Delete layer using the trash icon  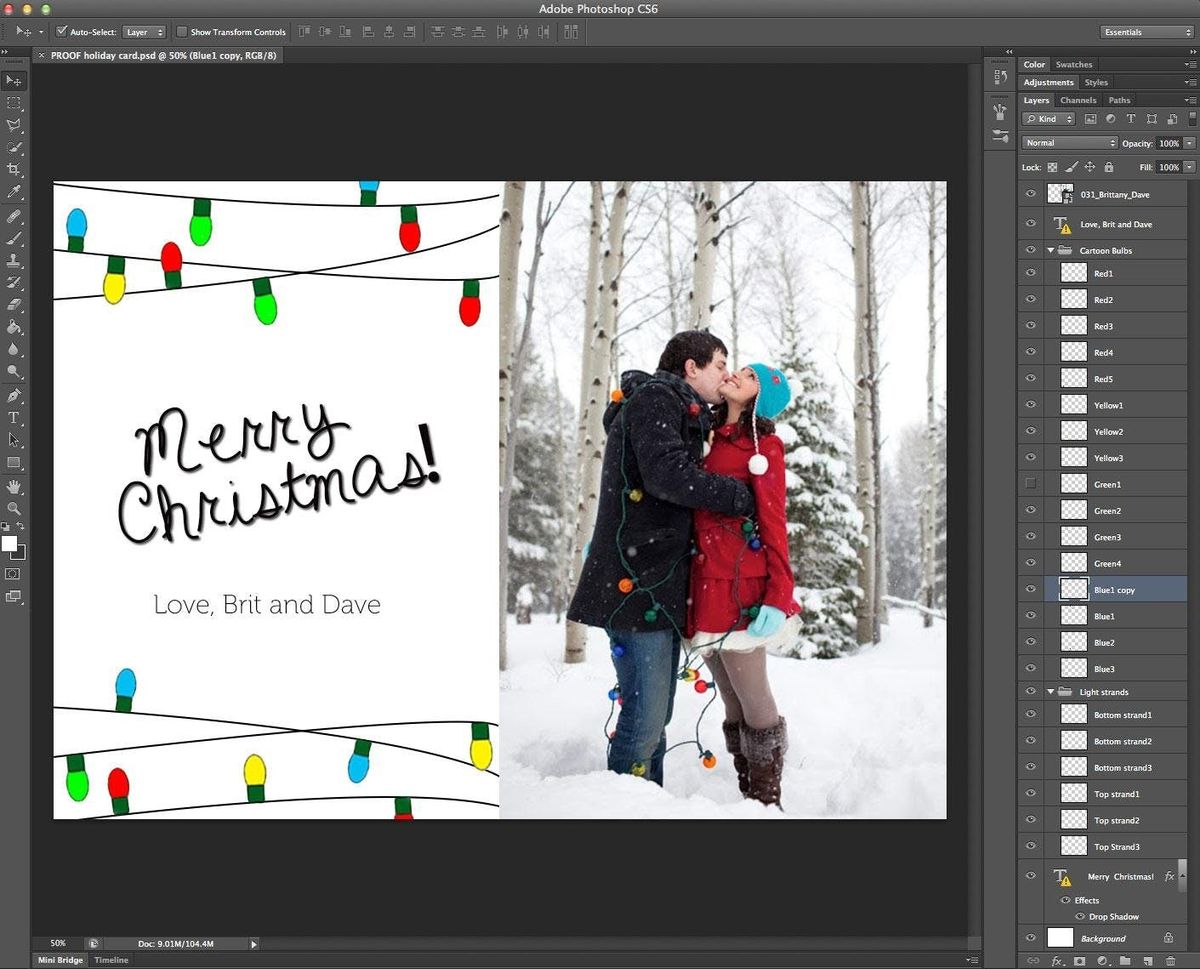click(1170, 961)
